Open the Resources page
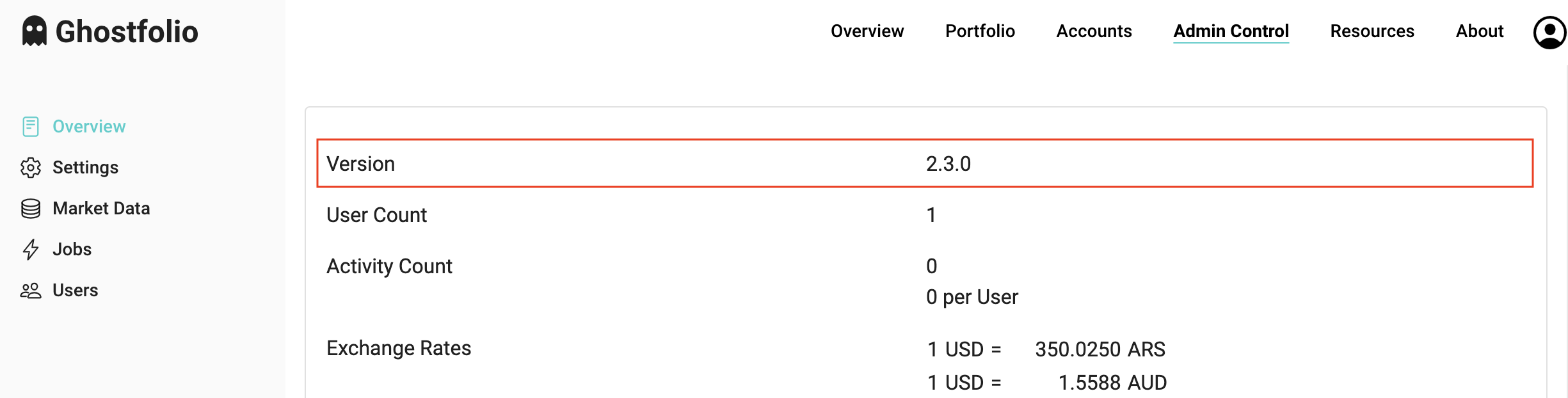 point(1372,31)
